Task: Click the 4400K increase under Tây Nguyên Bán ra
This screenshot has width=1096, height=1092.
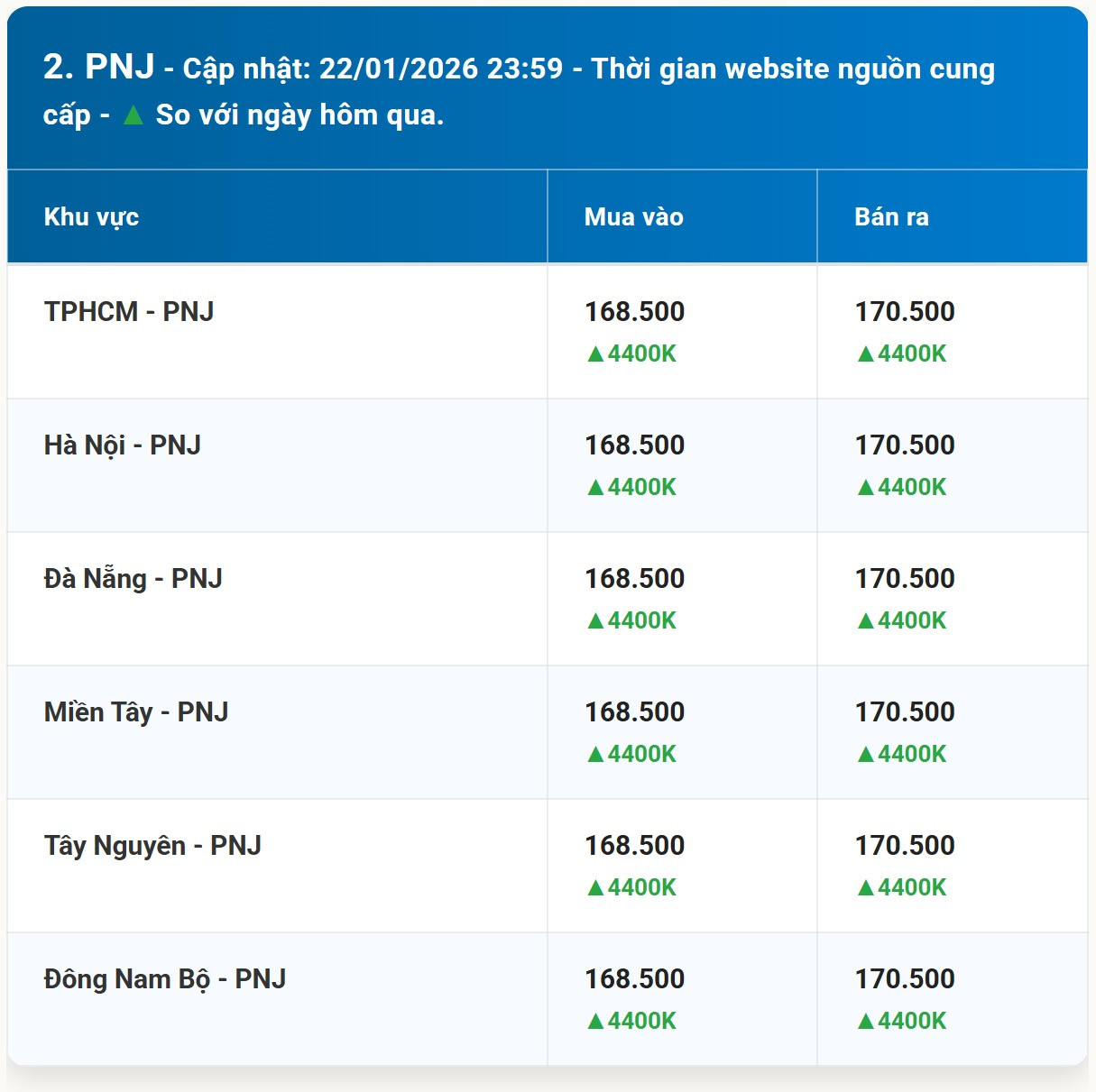Action: tap(902, 887)
